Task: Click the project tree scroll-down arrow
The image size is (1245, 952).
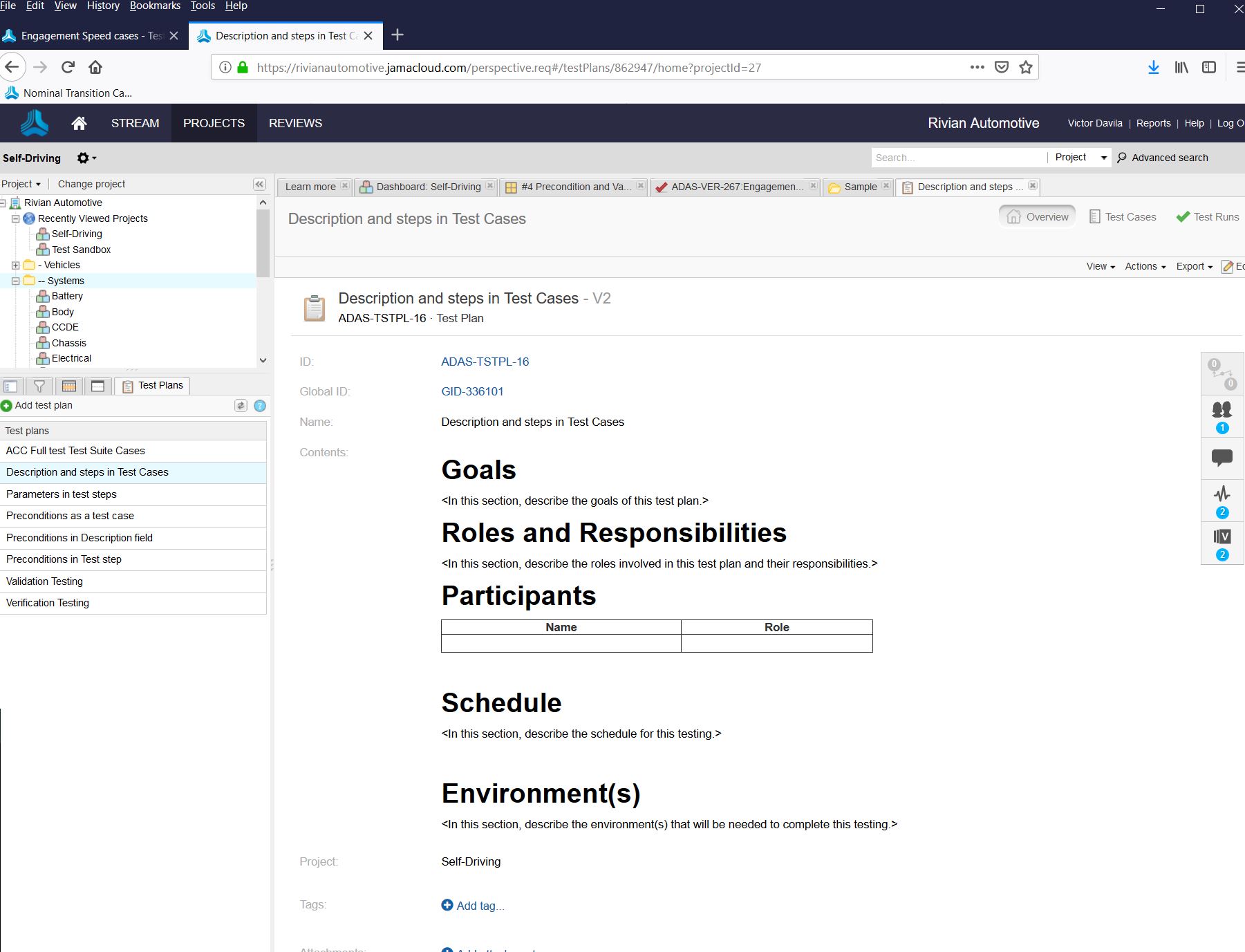Action: [263, 360]
